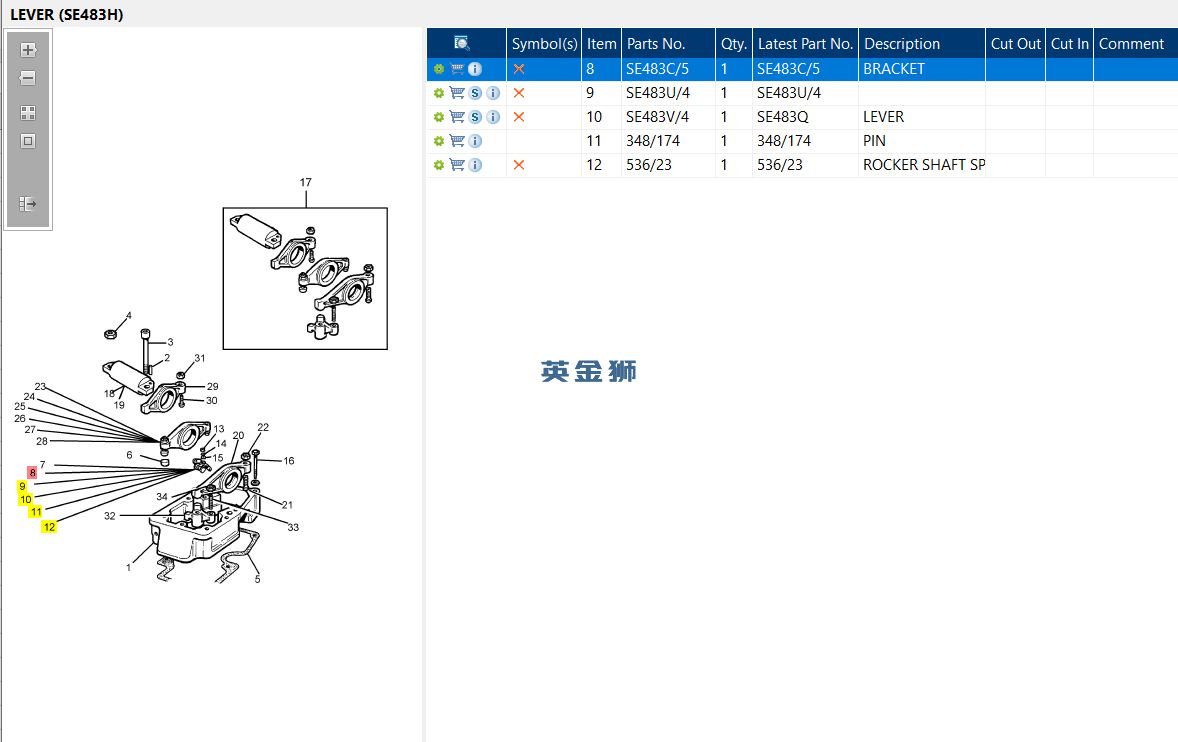This screenshot has width=1178, height=742.
Task: Click callout number 33 in diagram
Action: tap(293, 527)
